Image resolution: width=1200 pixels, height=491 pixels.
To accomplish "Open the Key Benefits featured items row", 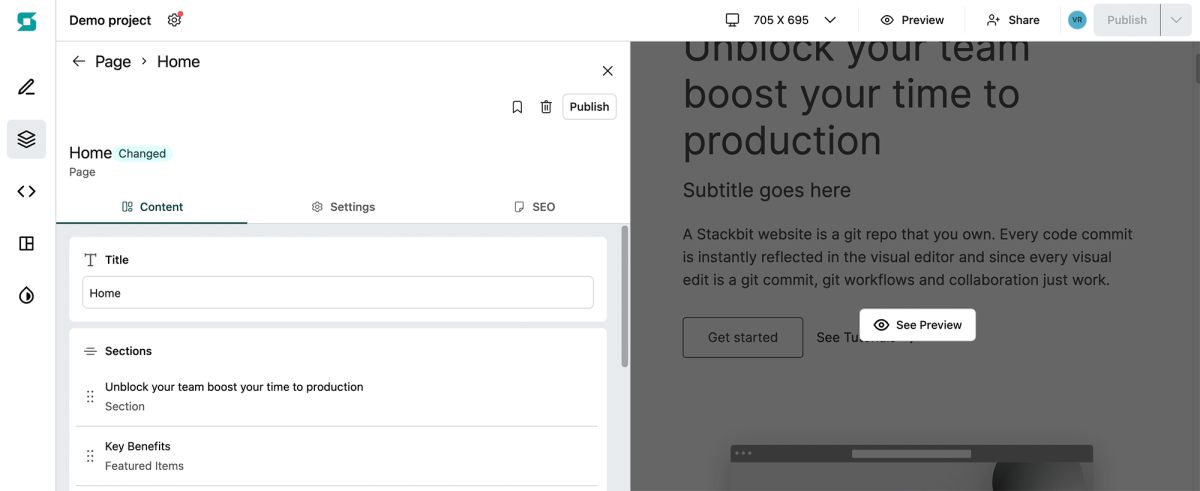I will coord(337,456).
